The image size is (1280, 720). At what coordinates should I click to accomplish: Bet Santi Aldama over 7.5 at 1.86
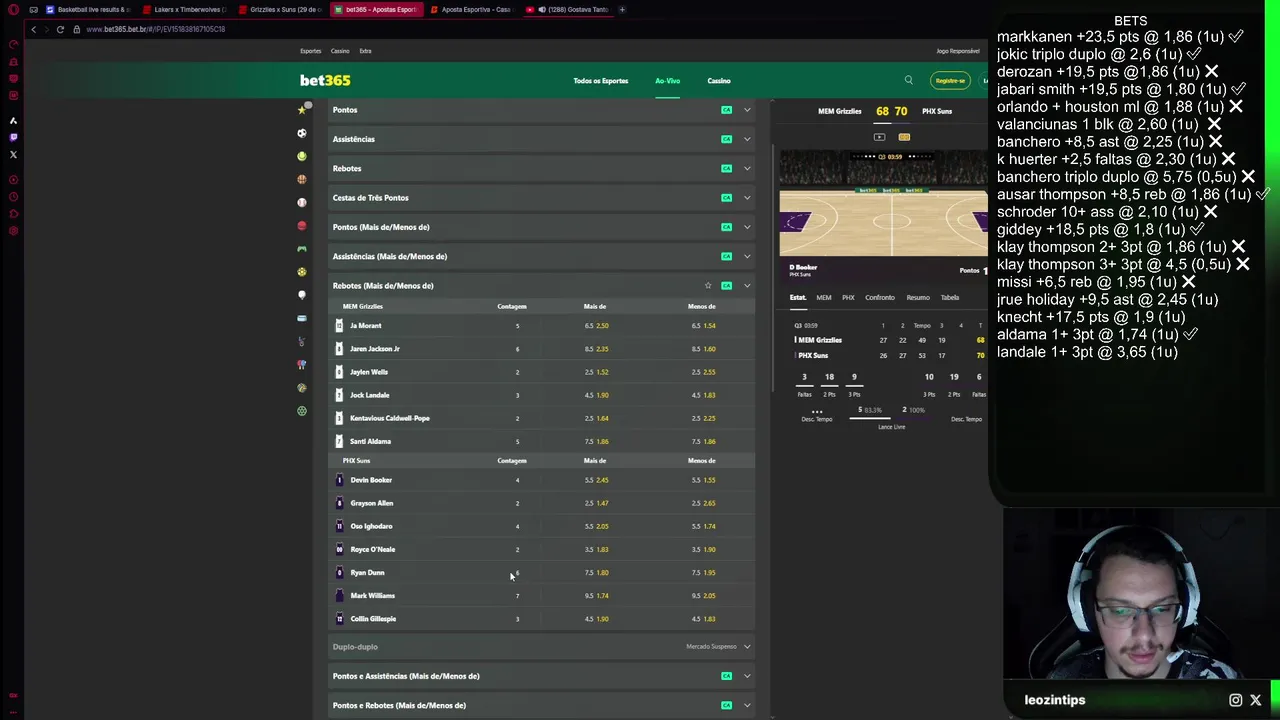[x=597, y=441]
